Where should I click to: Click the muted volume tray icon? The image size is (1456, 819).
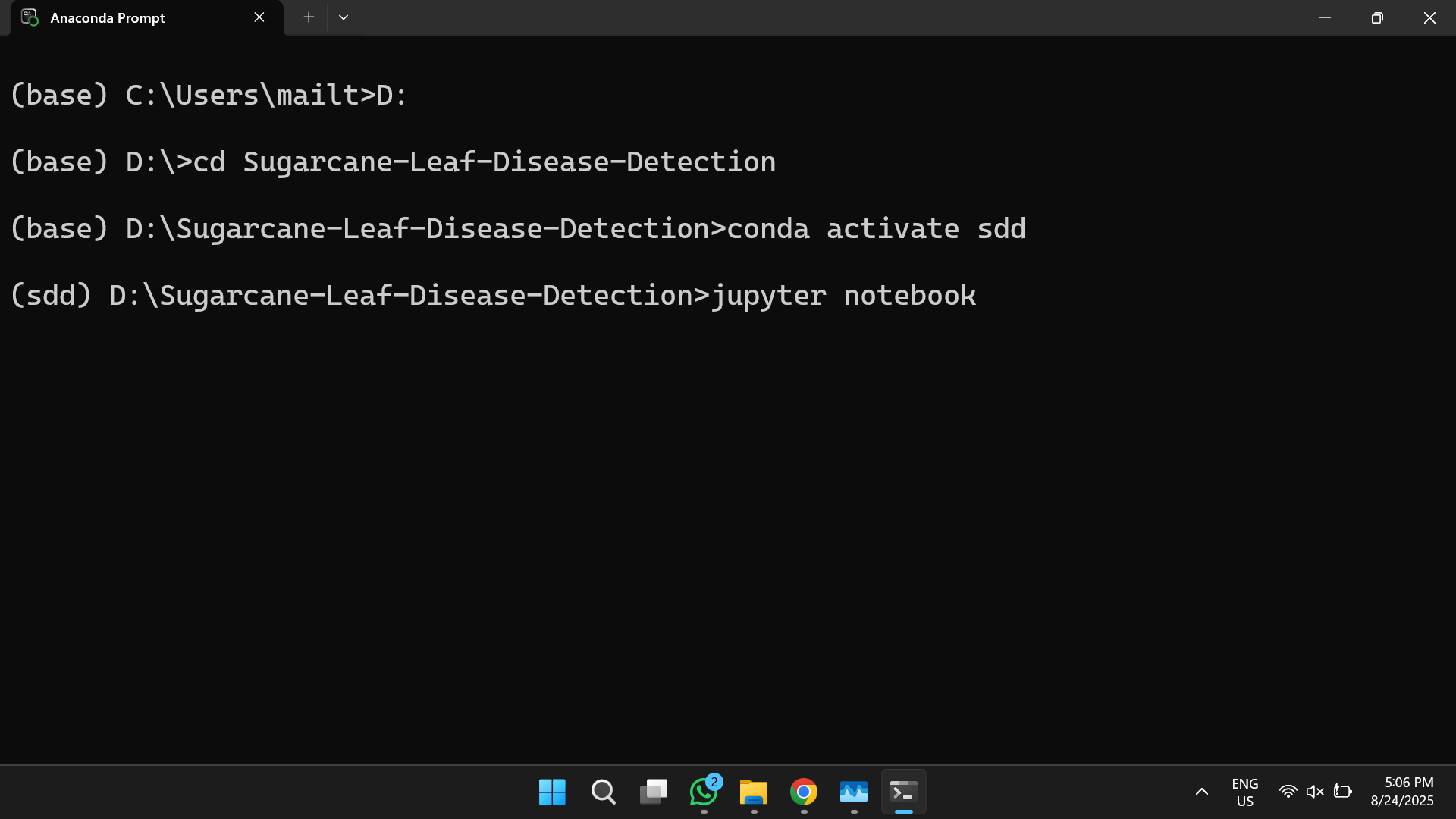pos(1315,792)
